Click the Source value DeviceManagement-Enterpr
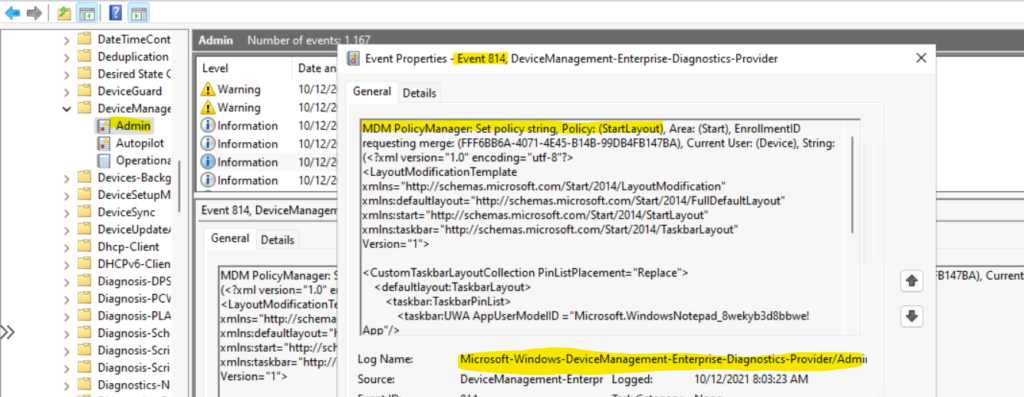This screenshot has width=1024, height=397. coord(532,379)
